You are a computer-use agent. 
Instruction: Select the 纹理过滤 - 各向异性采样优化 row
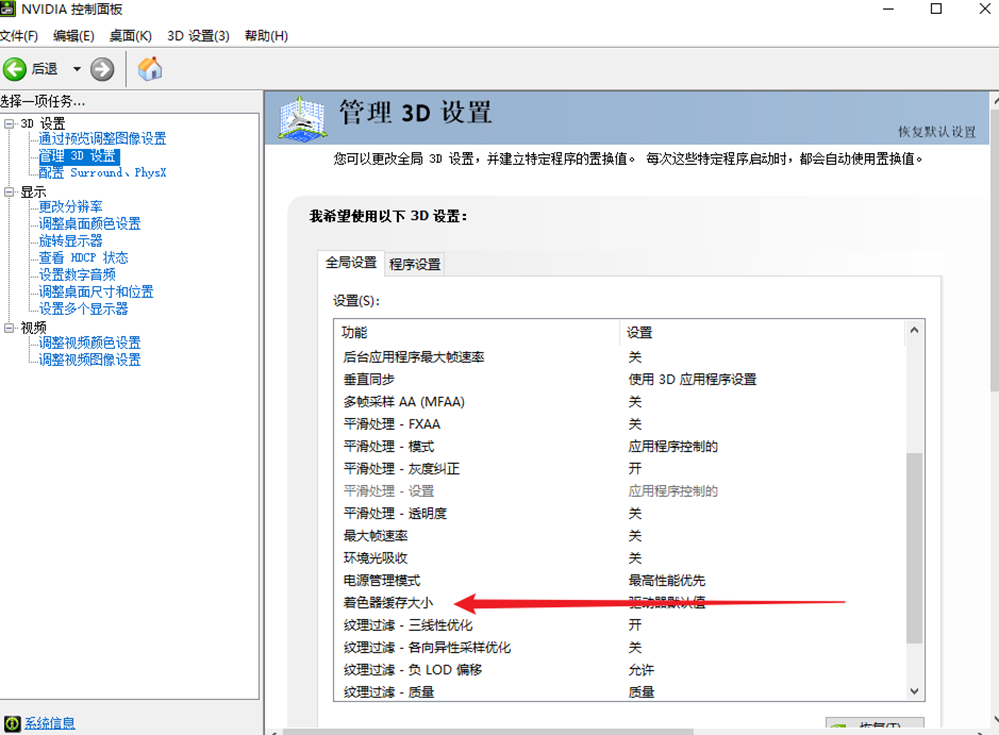tap(619, 647)
